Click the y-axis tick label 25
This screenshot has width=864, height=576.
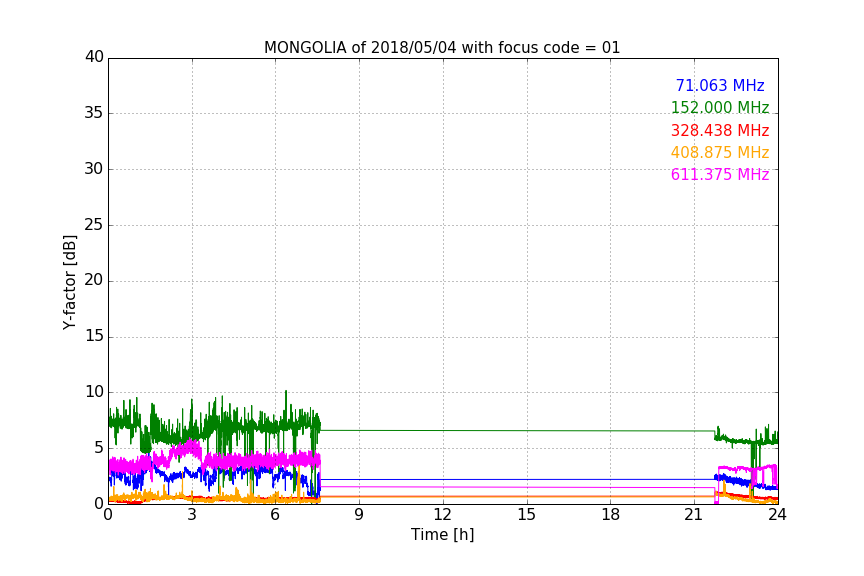tap(94, 224)
